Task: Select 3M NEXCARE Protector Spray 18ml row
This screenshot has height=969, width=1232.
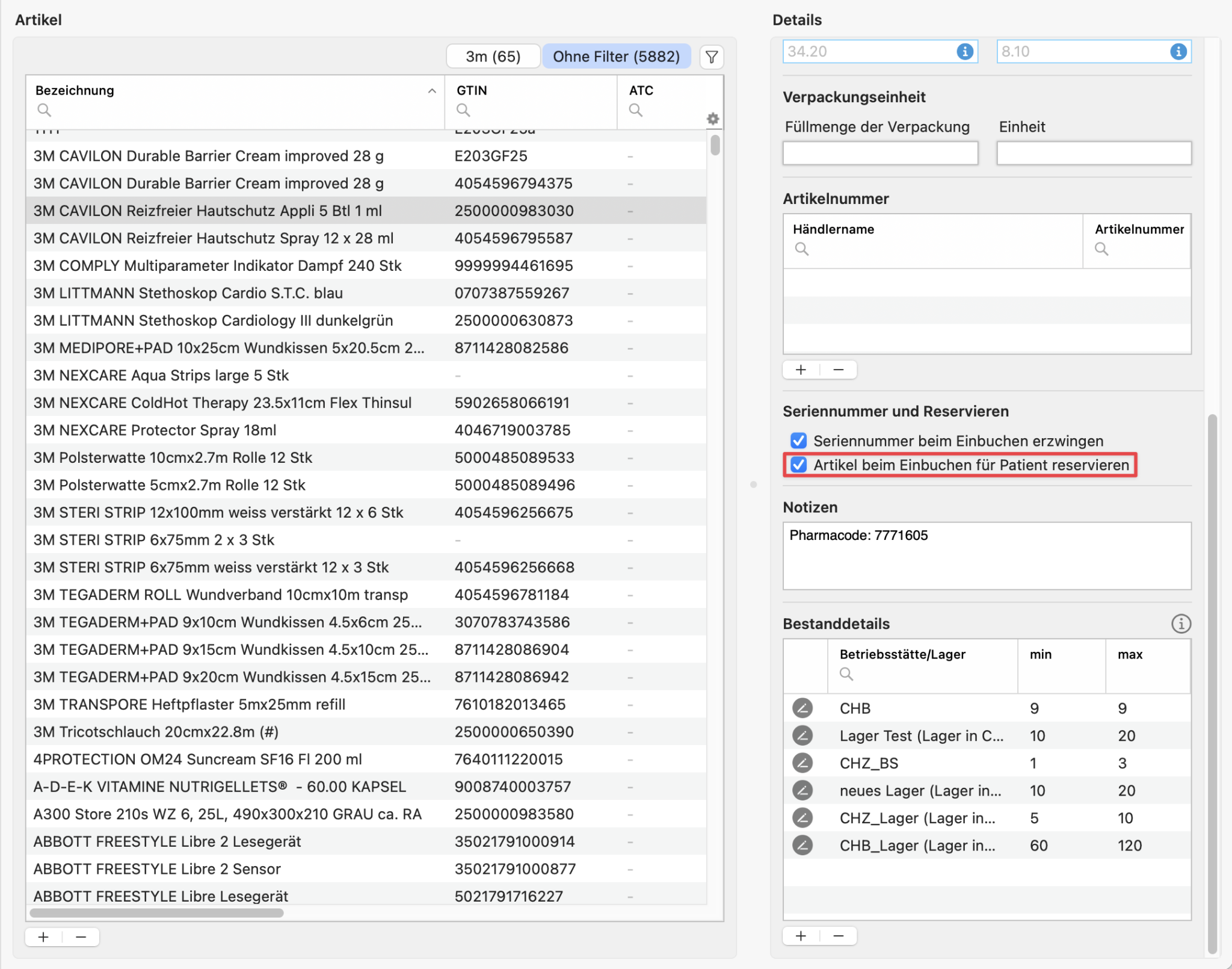Action: 366,430
